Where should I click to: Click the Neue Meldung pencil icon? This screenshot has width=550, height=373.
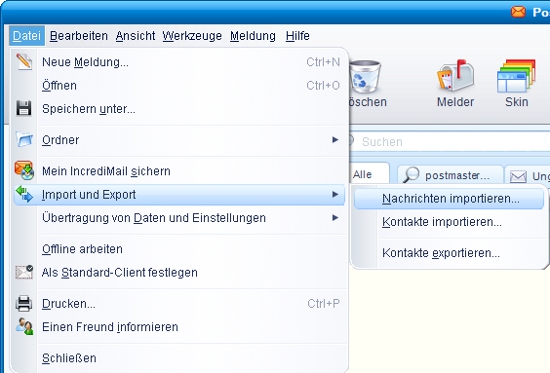click(24, 62)
